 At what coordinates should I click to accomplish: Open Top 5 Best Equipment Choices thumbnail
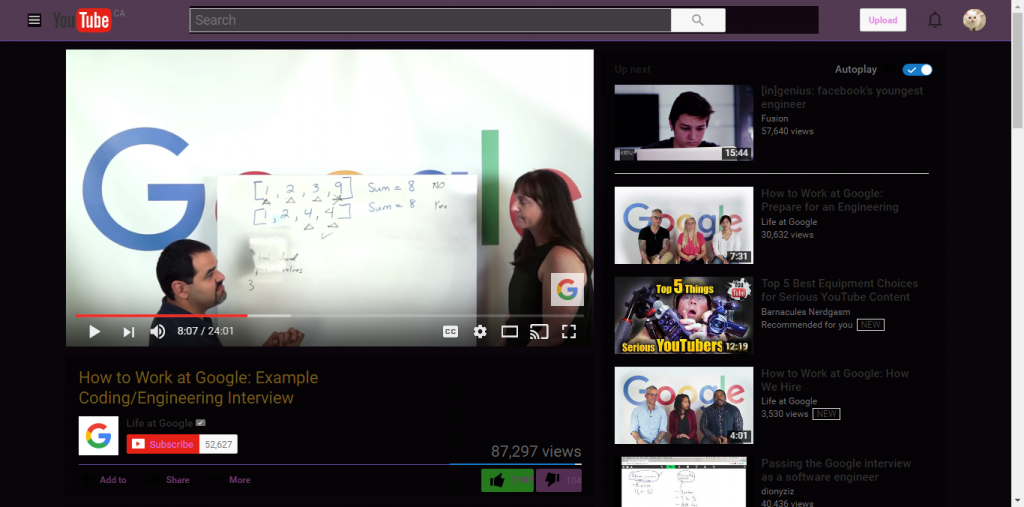[x=684, y=315]
